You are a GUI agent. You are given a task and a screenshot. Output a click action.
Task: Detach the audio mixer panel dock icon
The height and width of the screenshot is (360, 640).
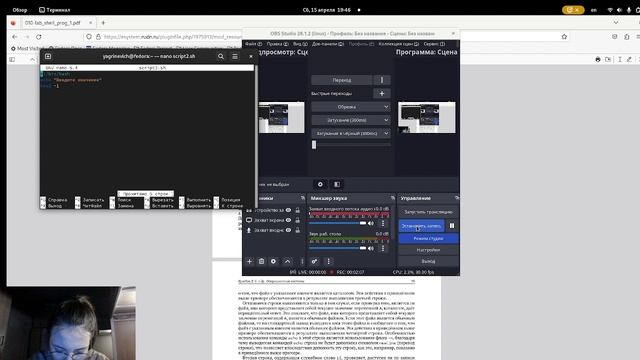coord(392,198)
